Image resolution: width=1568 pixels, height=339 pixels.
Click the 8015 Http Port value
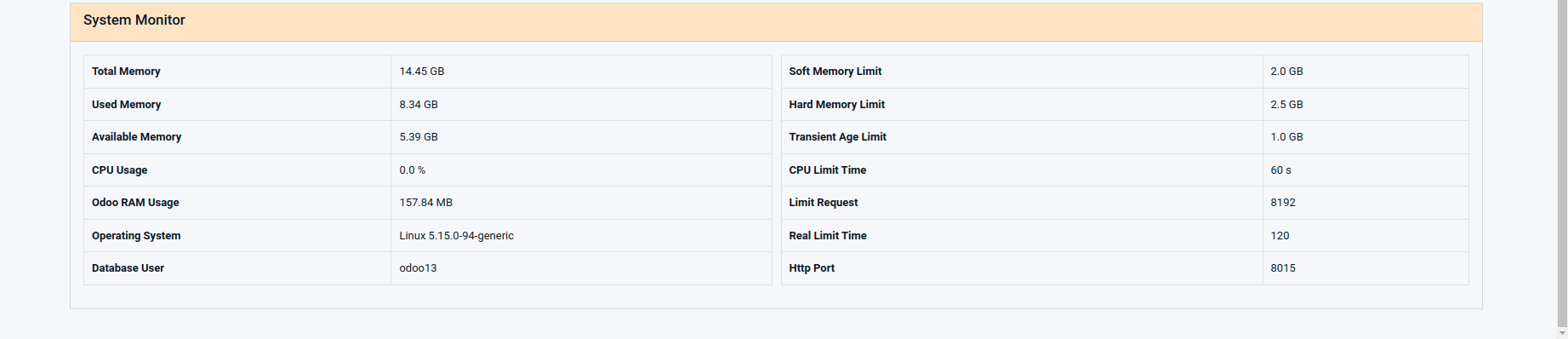[x=1283, y=268]
